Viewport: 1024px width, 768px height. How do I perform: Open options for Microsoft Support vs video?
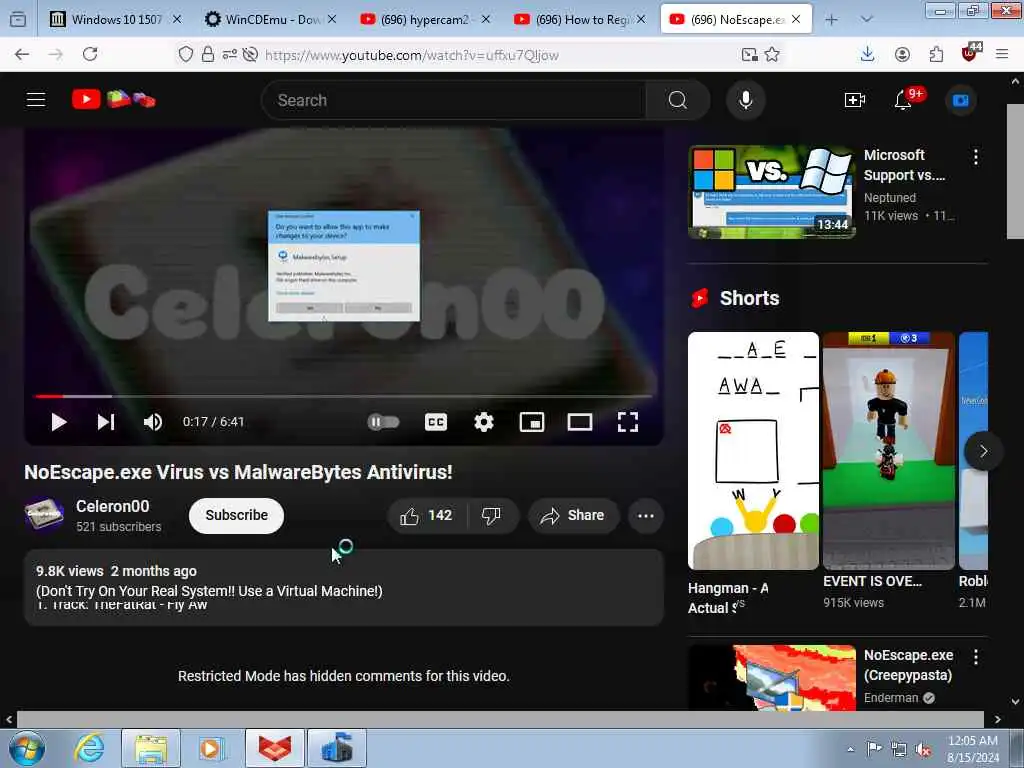[x=975, y=156]
